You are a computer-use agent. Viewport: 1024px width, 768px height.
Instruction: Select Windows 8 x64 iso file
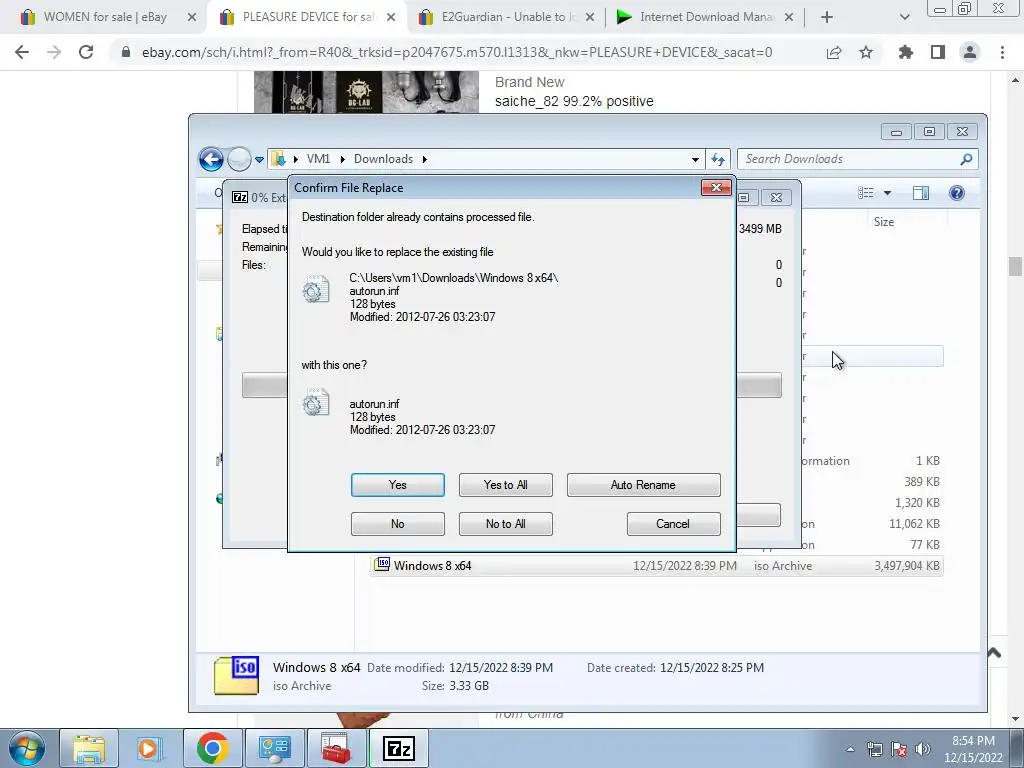tap(432, 566)
